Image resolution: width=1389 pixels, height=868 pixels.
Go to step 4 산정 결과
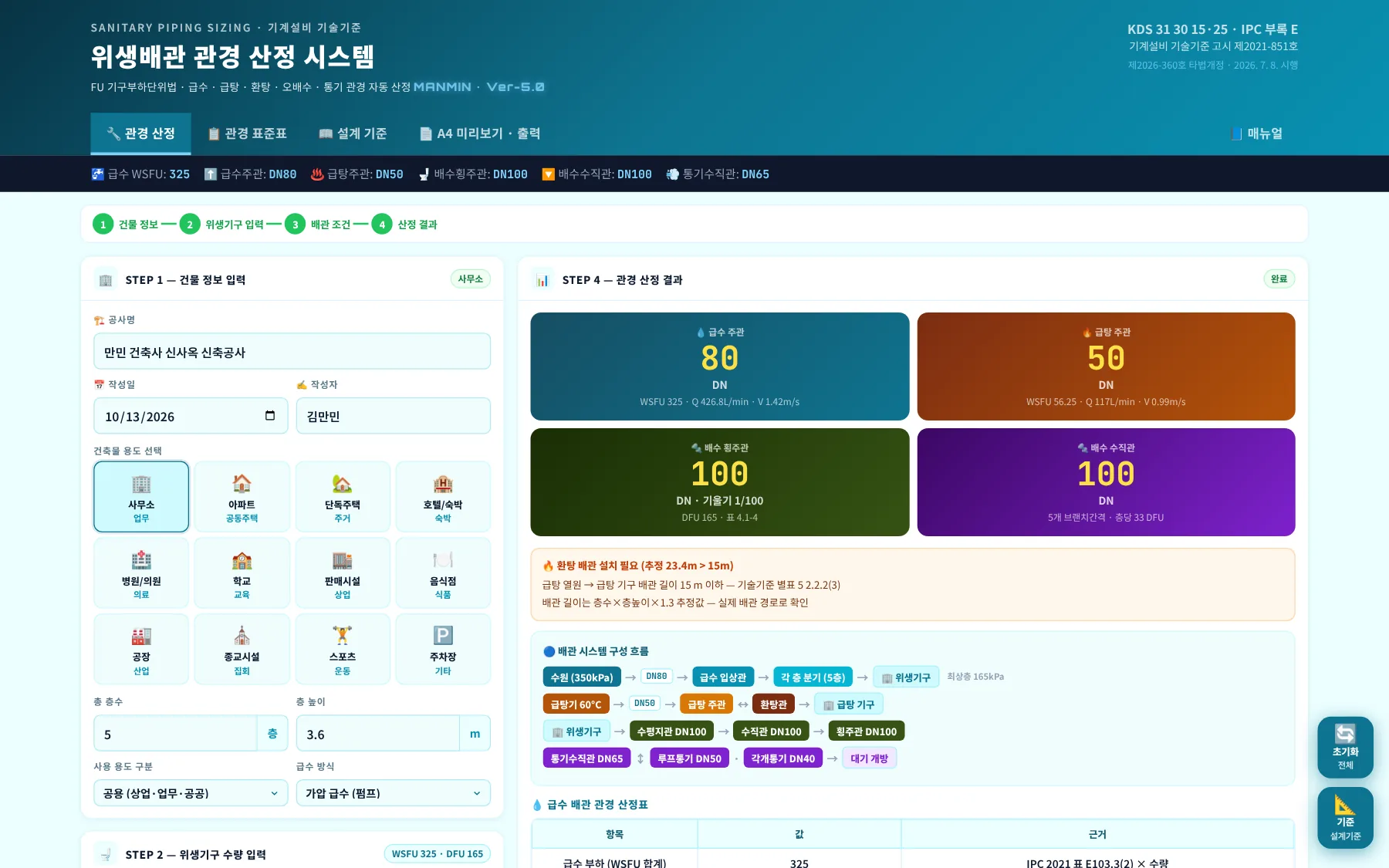pyautogui.click(x=405, y=225)
